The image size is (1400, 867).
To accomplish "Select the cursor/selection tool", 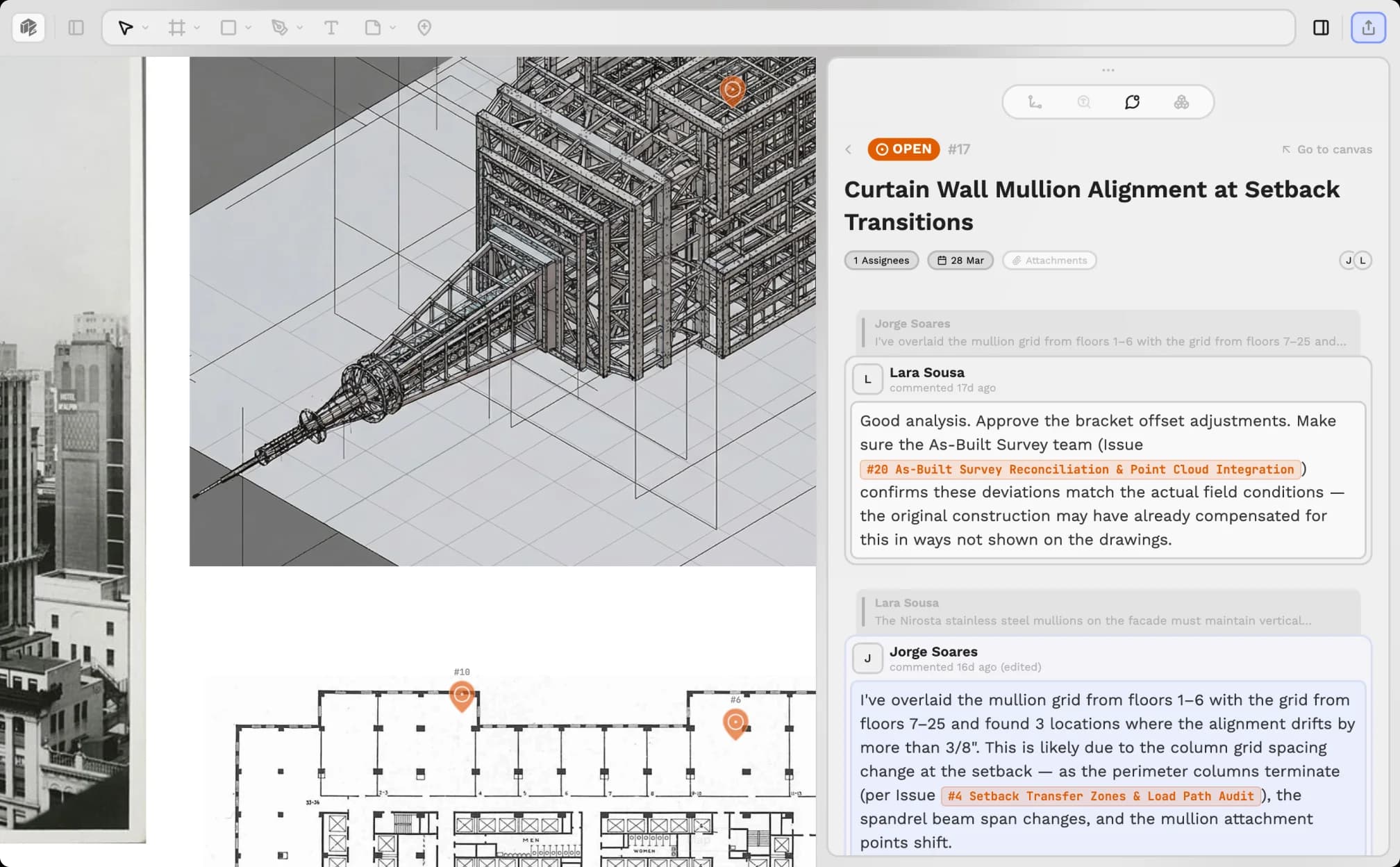I will click(125, 28).
